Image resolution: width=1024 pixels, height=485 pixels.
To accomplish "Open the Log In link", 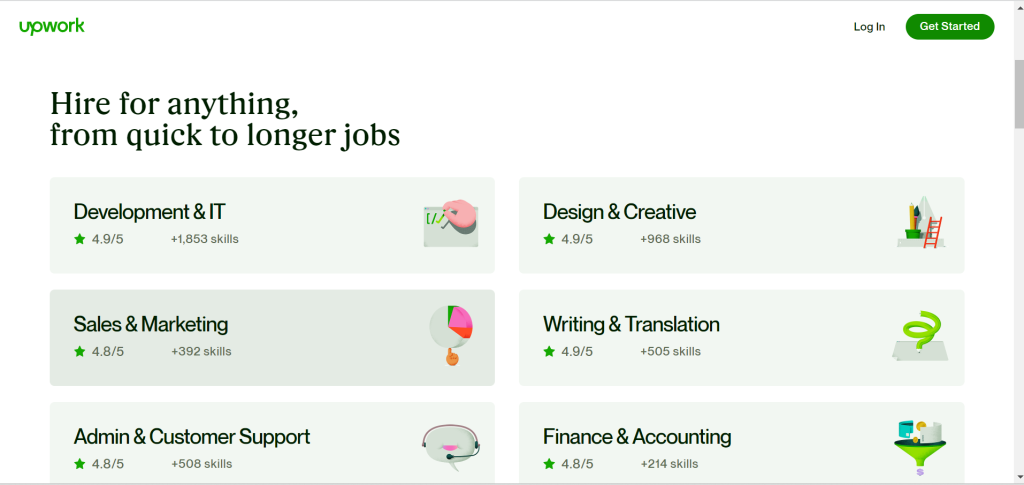I will 869,27.
